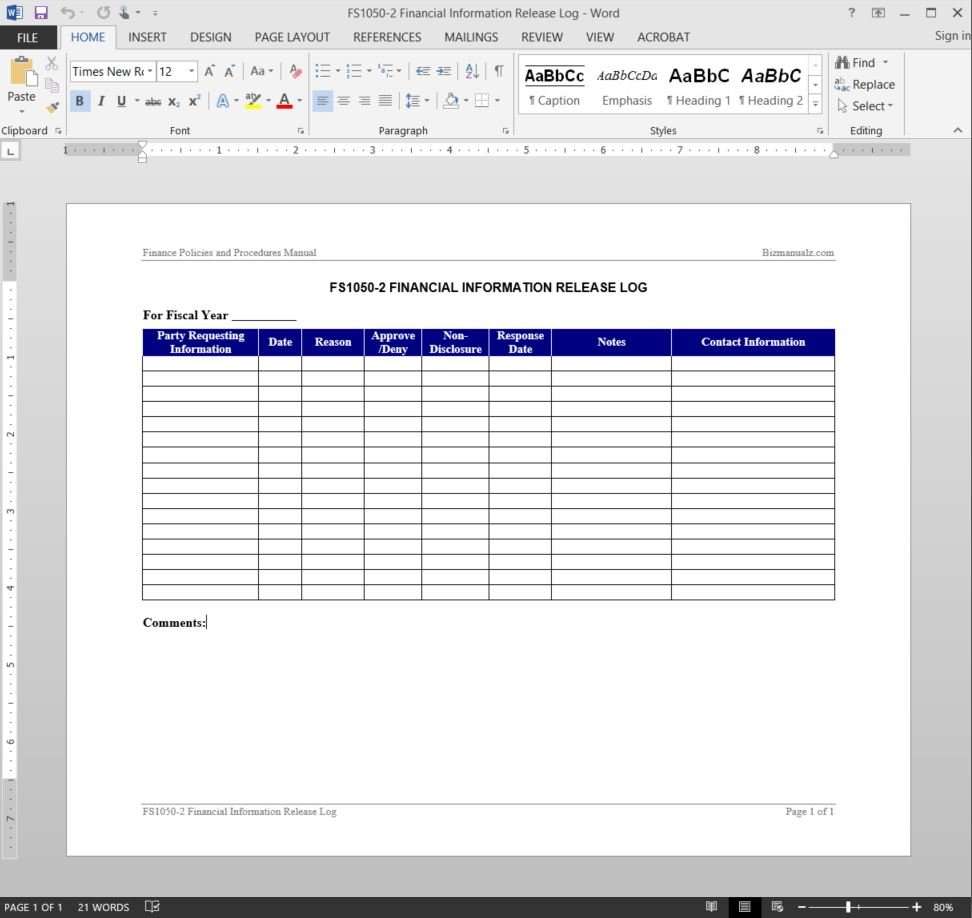Clear all formatting with the eraser icon
The width and height of the screenshot is (972, 918).
(x=295, y=71)
